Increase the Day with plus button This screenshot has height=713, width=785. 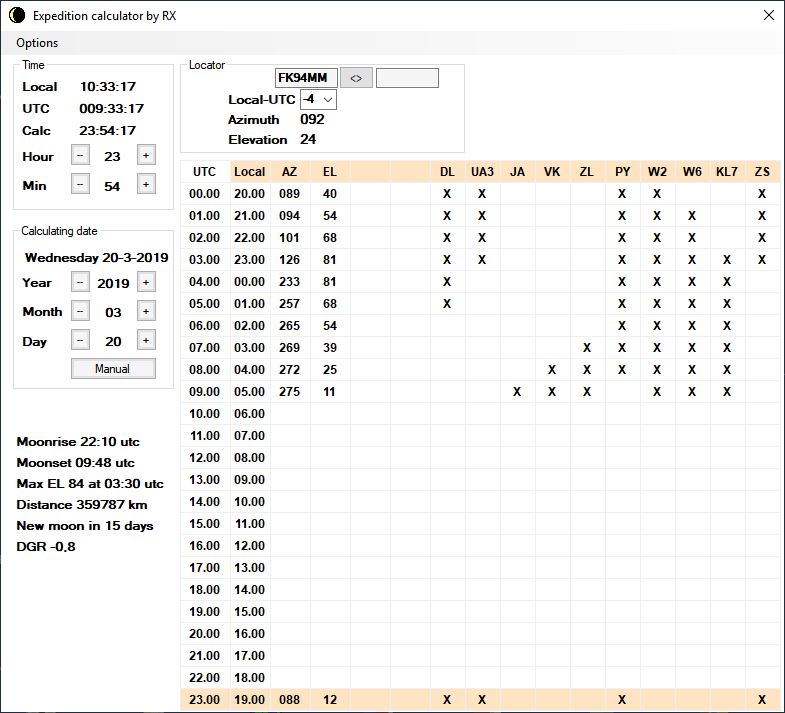(x=145, y=341)
